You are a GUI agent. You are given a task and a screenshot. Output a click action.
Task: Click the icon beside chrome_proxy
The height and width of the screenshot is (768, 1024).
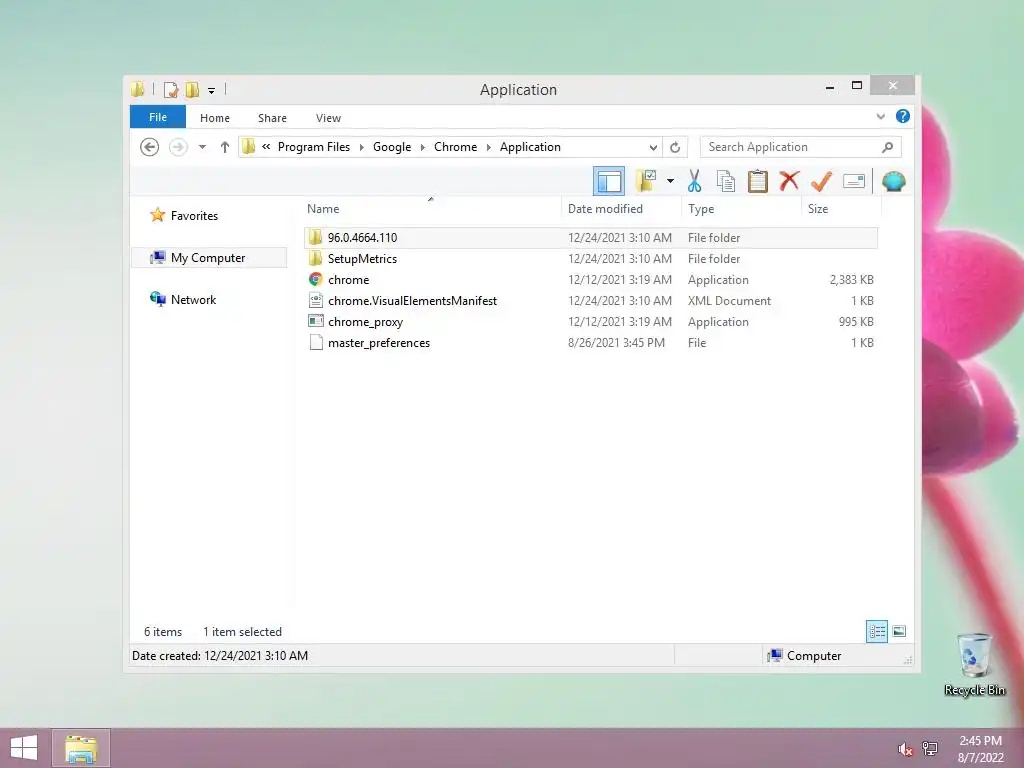pos(315,321)
